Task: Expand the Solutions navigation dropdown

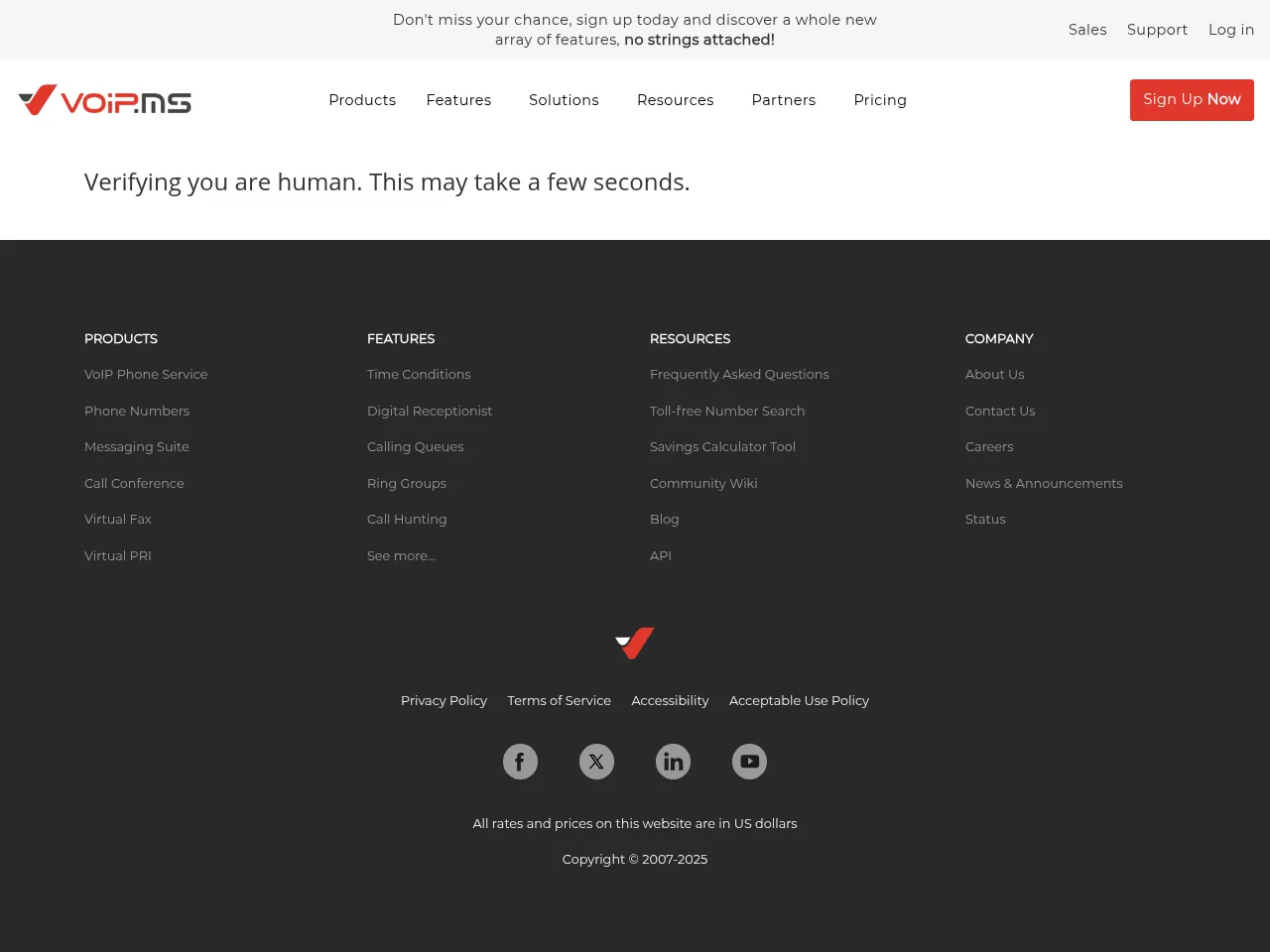Action: pos(564,99)
